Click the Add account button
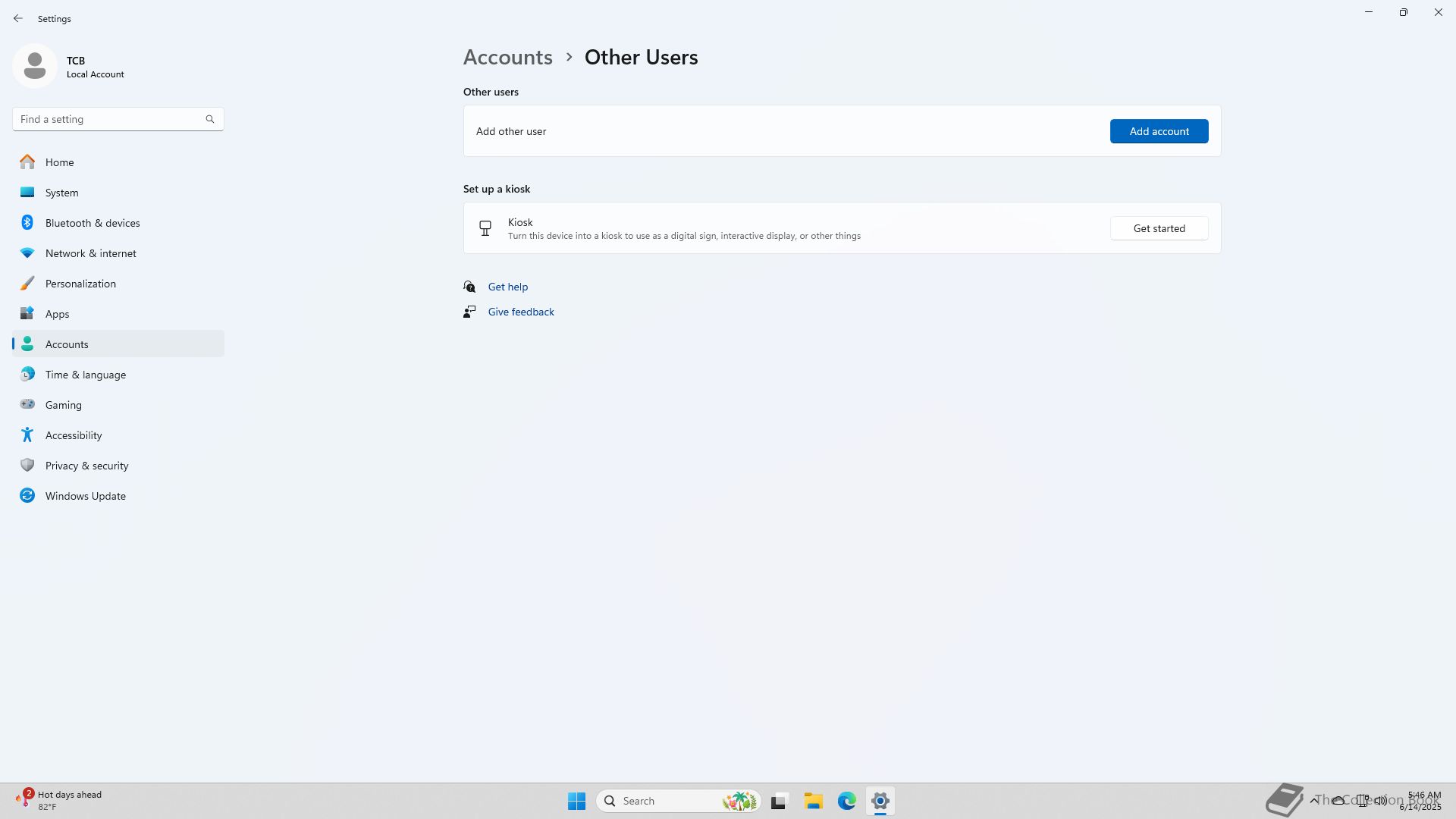 point(1159,131)
